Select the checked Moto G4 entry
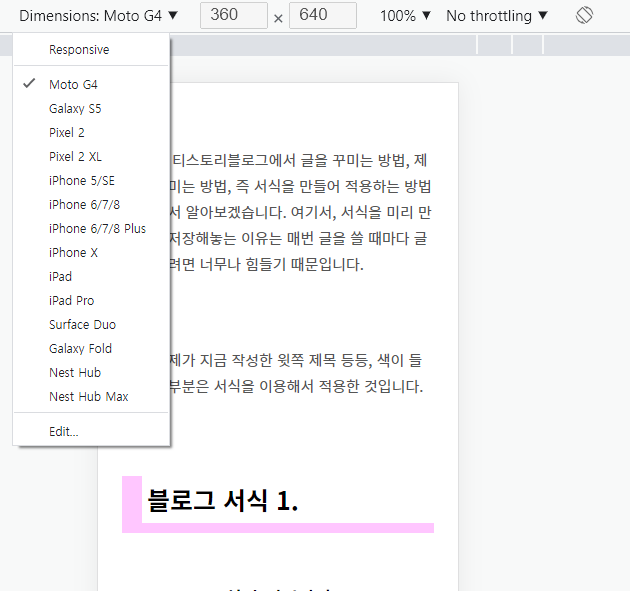 pos(91,84)
